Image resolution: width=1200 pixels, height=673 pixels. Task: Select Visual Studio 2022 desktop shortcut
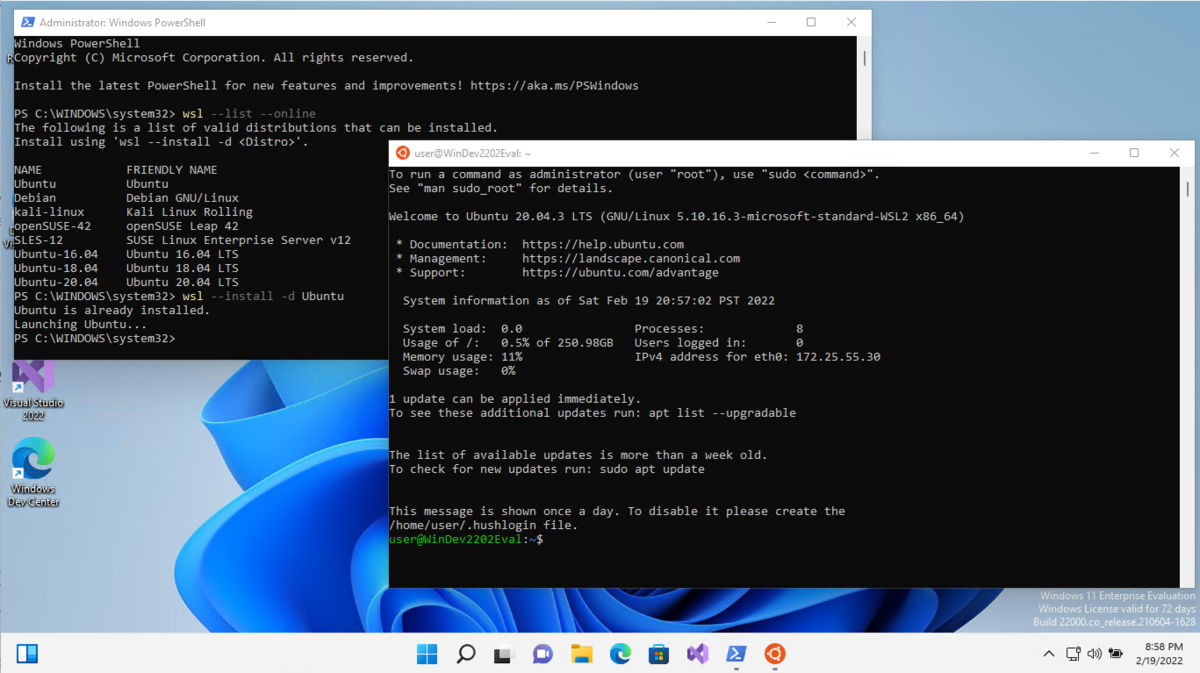[33, 389]
